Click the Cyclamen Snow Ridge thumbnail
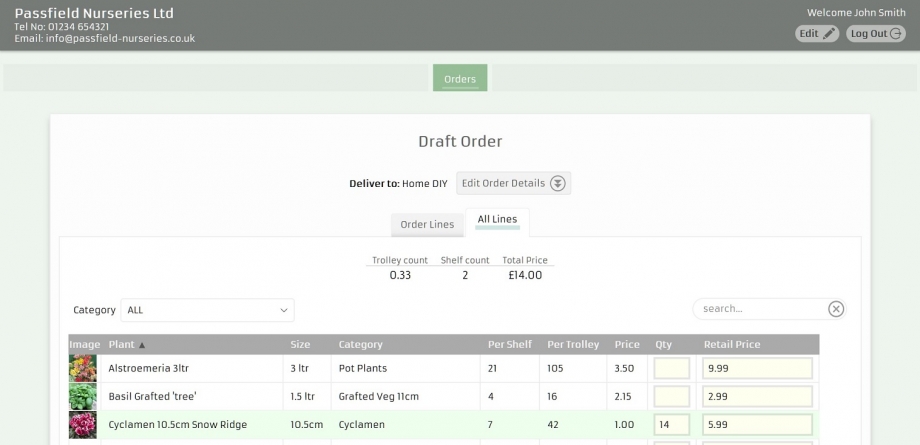This screenshot has height=445, width=920. coord(83,425)
